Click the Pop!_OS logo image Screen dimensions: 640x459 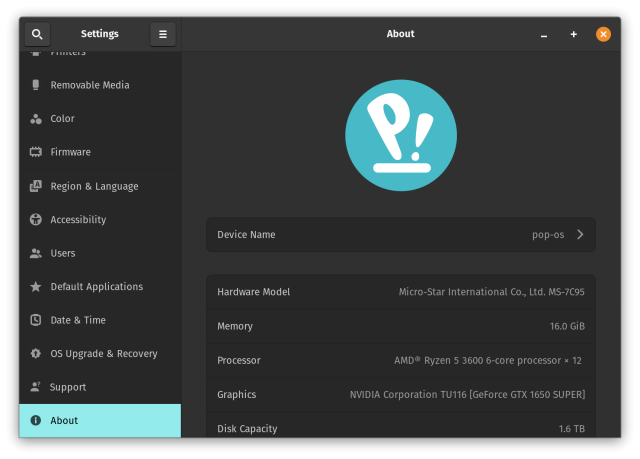(401, 135)
